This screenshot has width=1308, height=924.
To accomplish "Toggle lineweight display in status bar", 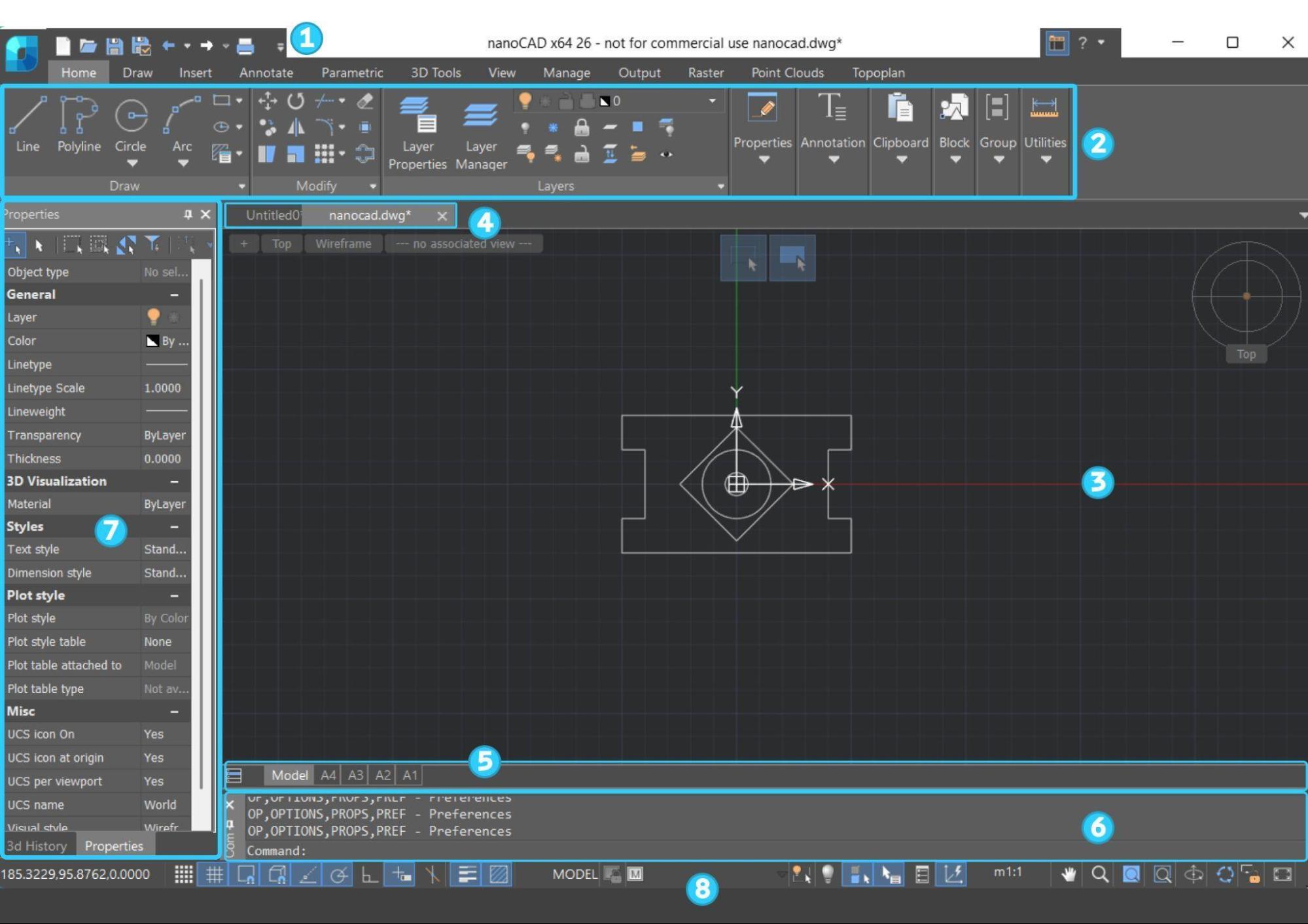I will (x=467, y=874).
